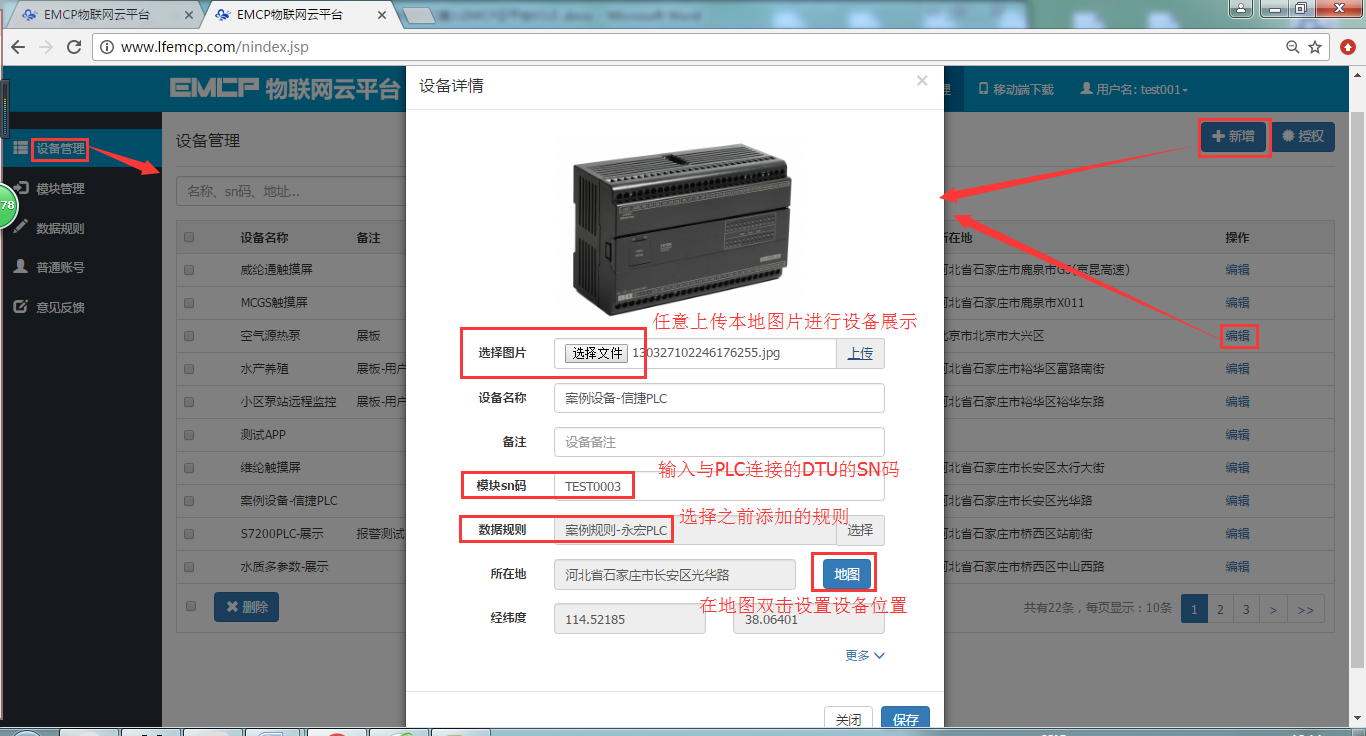The image size is (1366, 736).
Task: Click the next page > button
Action: click(x=1272, y=608)
